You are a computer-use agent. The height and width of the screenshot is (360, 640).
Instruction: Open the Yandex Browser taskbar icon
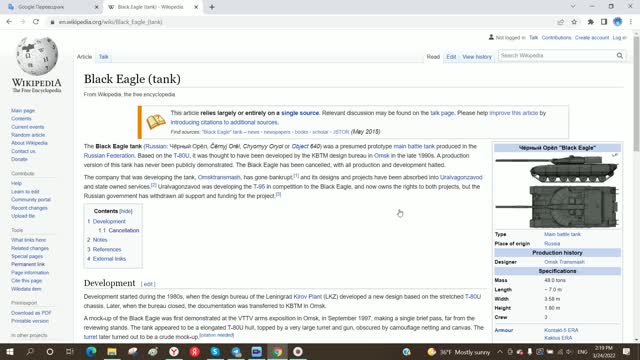(x=174, y=351)
